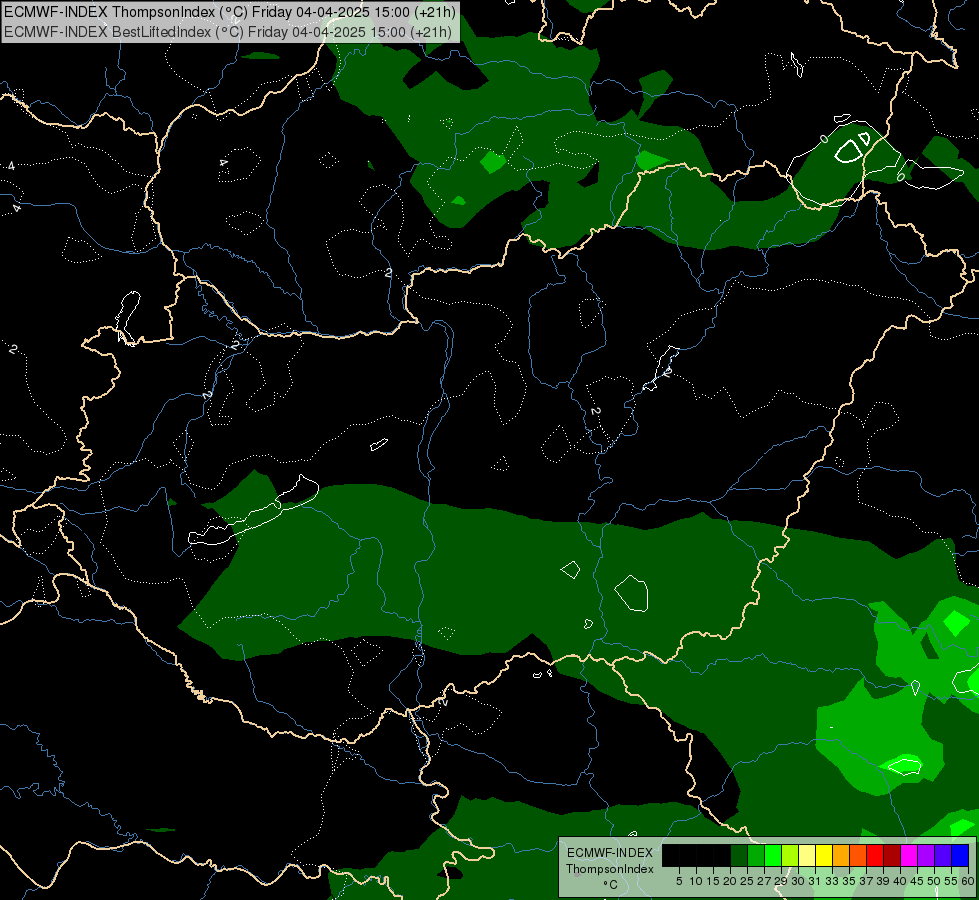Click the legend scale value 37
The image size is (979, 900).
(866, 881)
